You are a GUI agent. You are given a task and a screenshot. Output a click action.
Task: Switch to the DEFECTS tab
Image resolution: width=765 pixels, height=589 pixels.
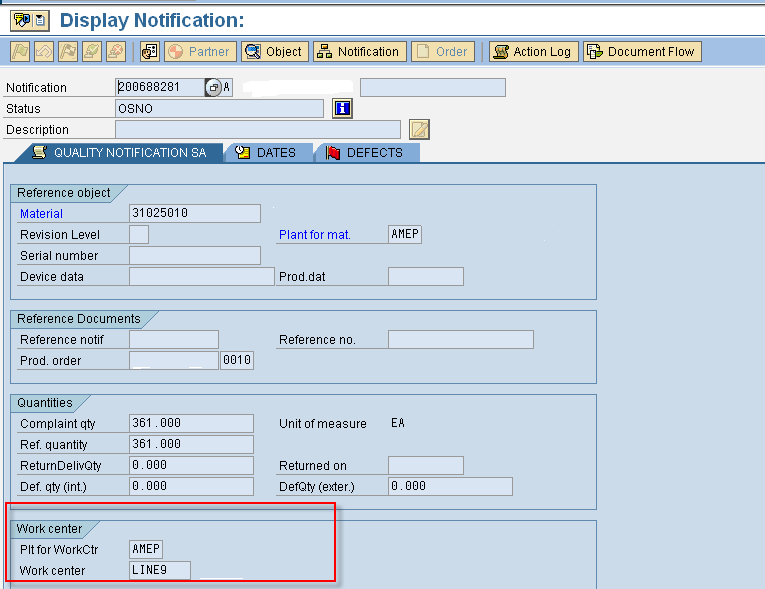pos(366,153)
